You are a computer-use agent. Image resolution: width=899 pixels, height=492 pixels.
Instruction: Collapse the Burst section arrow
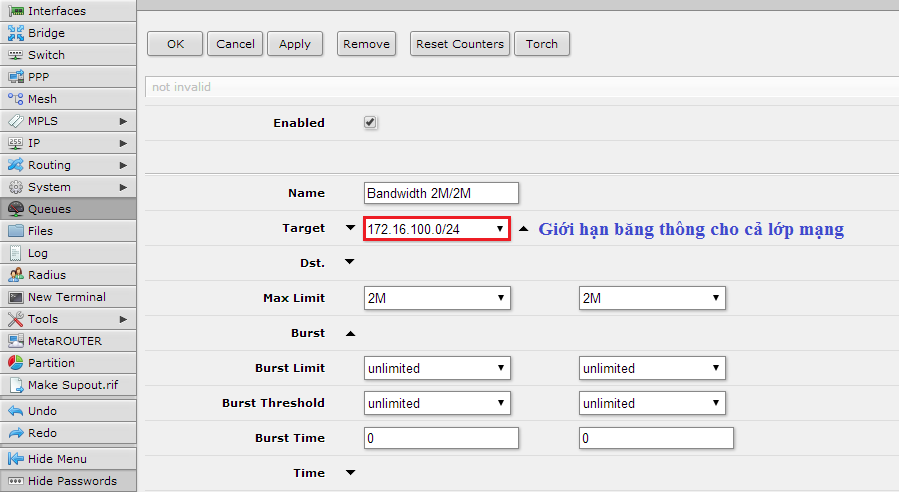coord(349,333)
